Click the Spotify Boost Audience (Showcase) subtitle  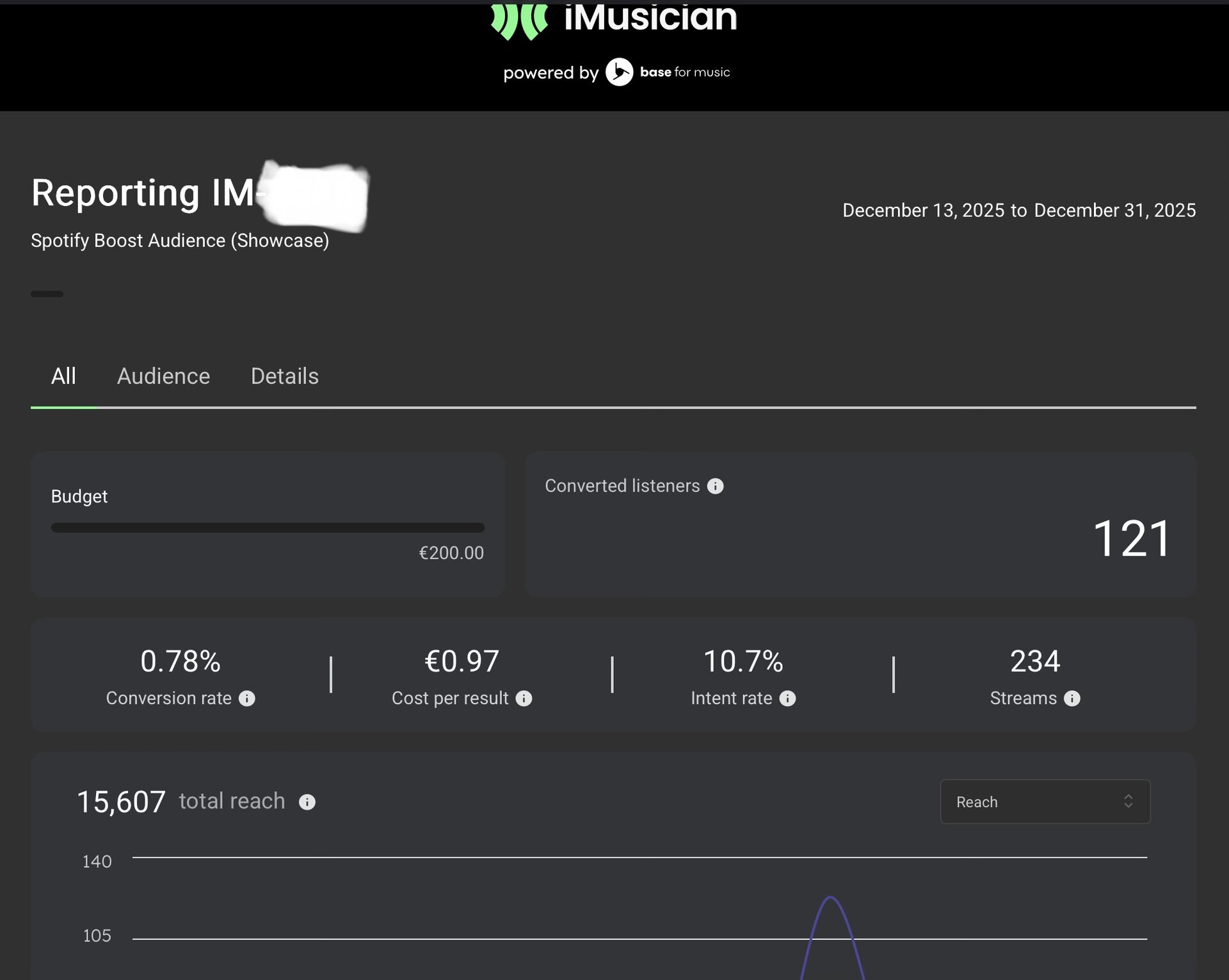(180, 241)
